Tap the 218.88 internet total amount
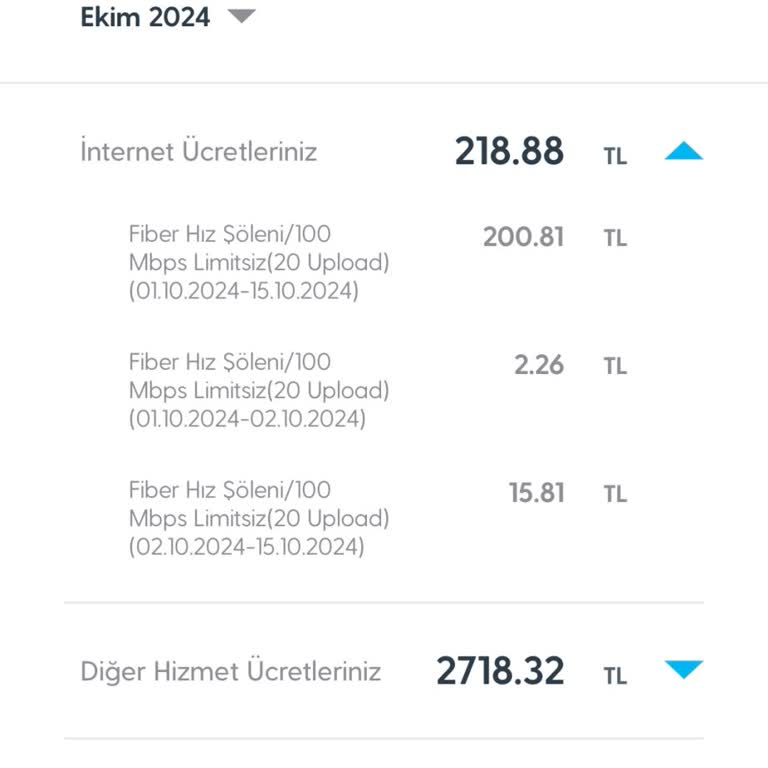The height and width of the screenshot is (768, 768). [509, 152]
